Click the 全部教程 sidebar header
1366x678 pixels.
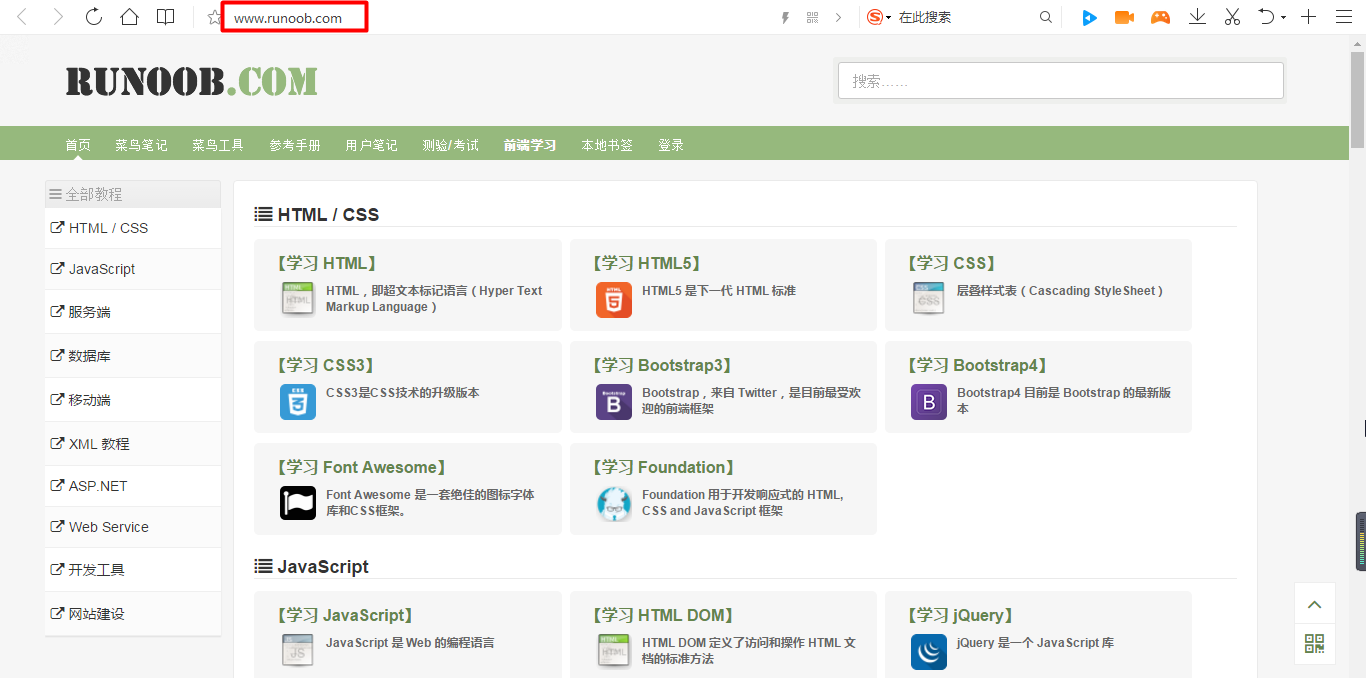(133, 194)
